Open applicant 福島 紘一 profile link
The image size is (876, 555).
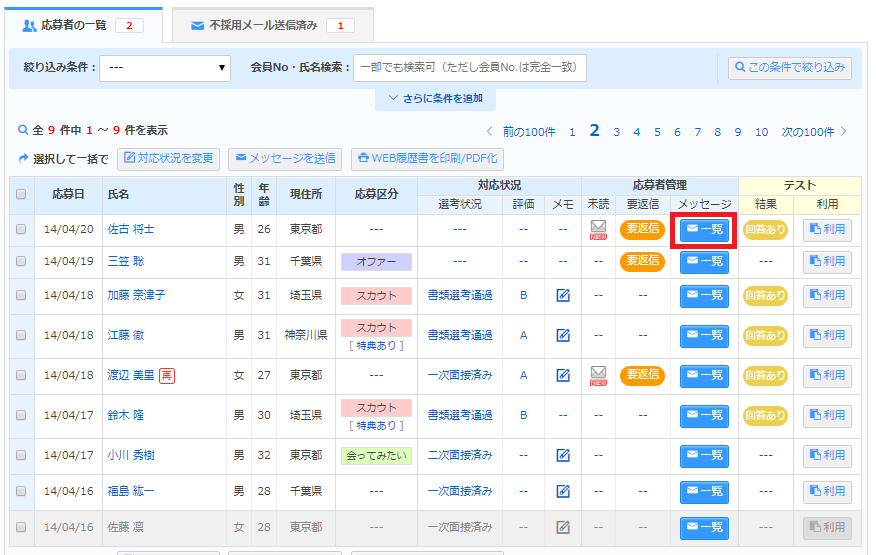(x=131, y=491)
